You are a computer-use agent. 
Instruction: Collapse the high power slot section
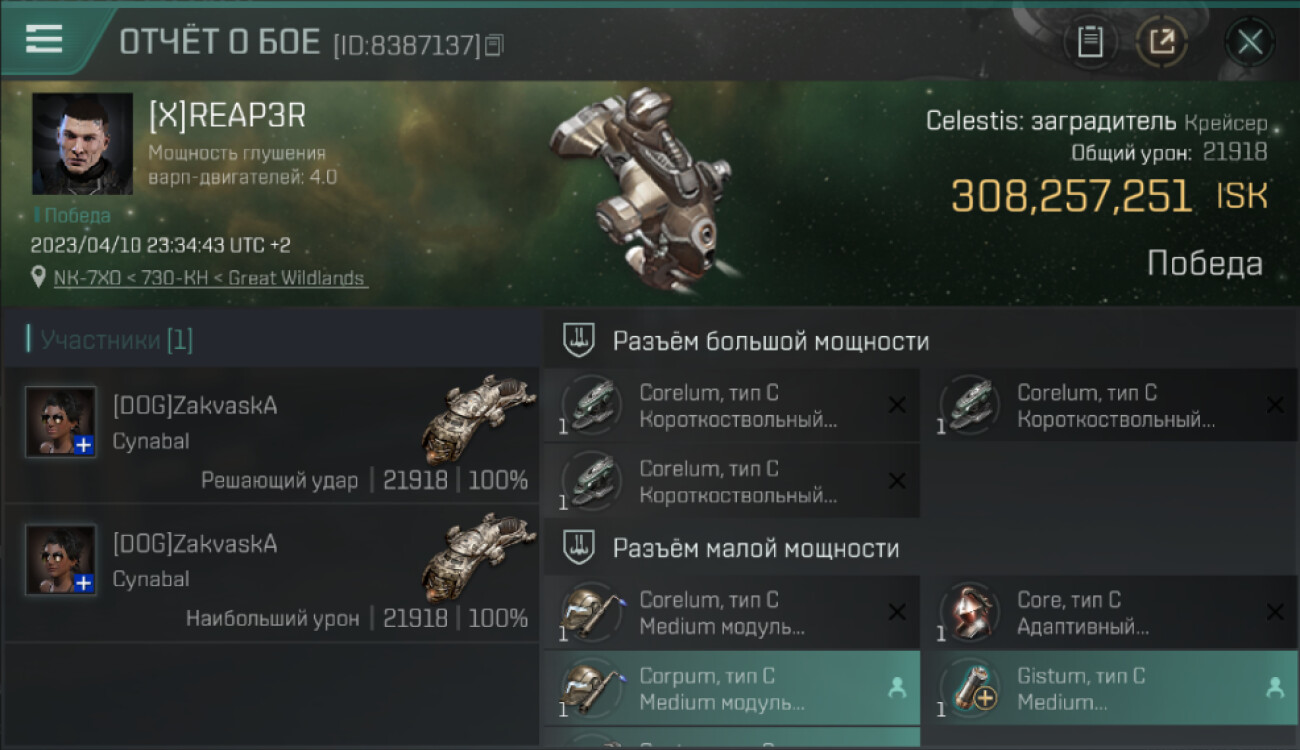[920, 341]
